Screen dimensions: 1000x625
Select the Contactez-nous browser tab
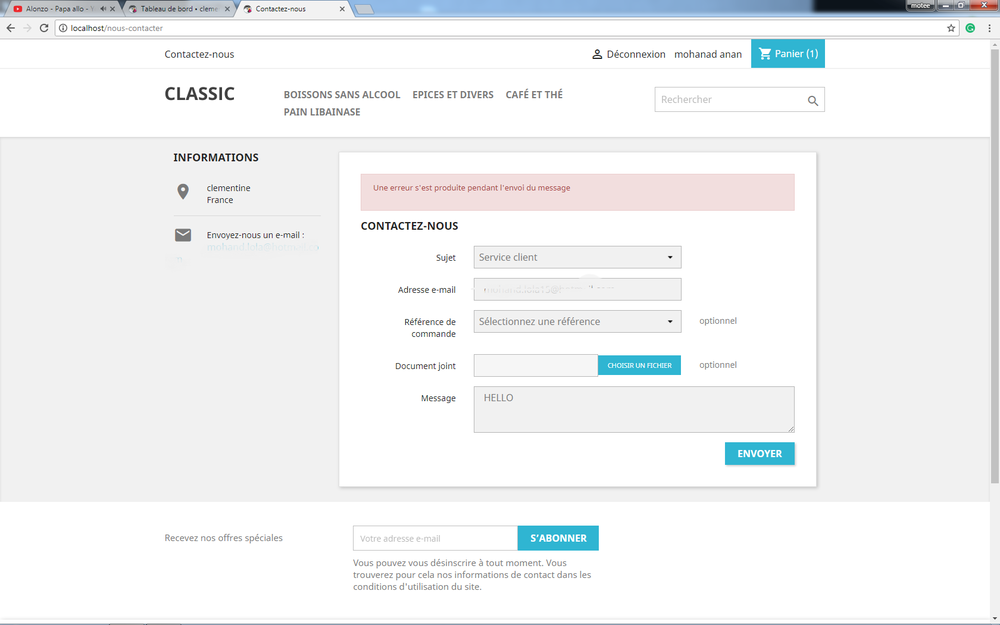coord(293,9)
